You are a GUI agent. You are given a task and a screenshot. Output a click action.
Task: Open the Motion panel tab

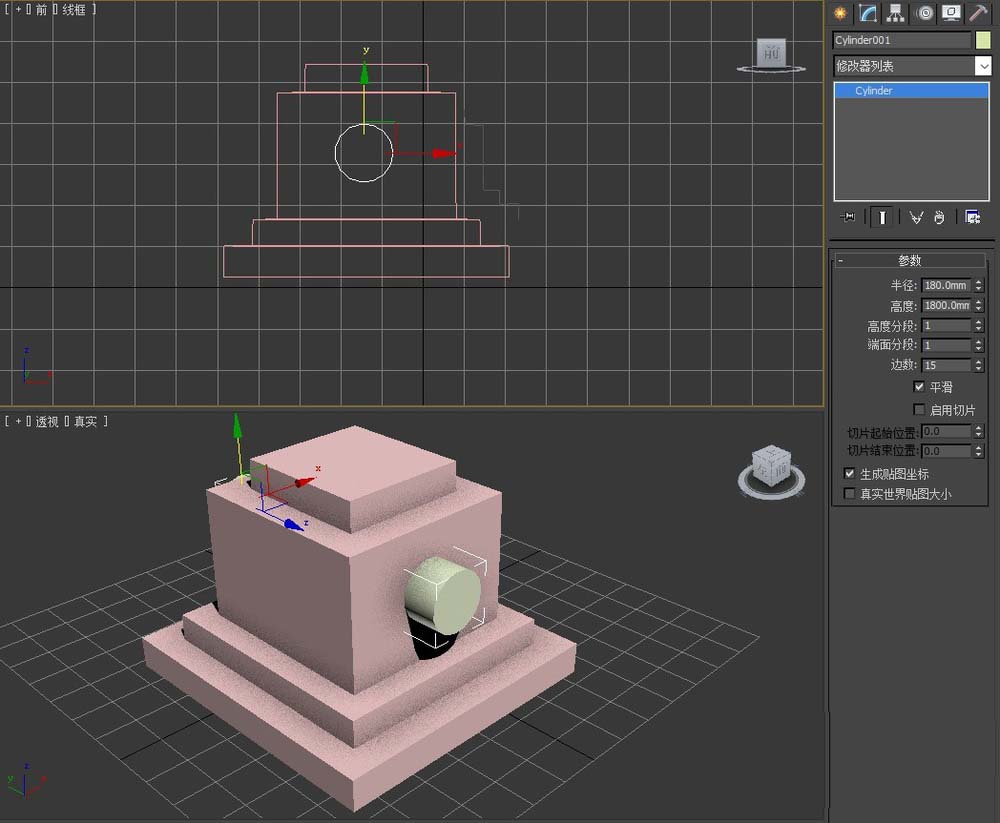(x=924, y=13)
